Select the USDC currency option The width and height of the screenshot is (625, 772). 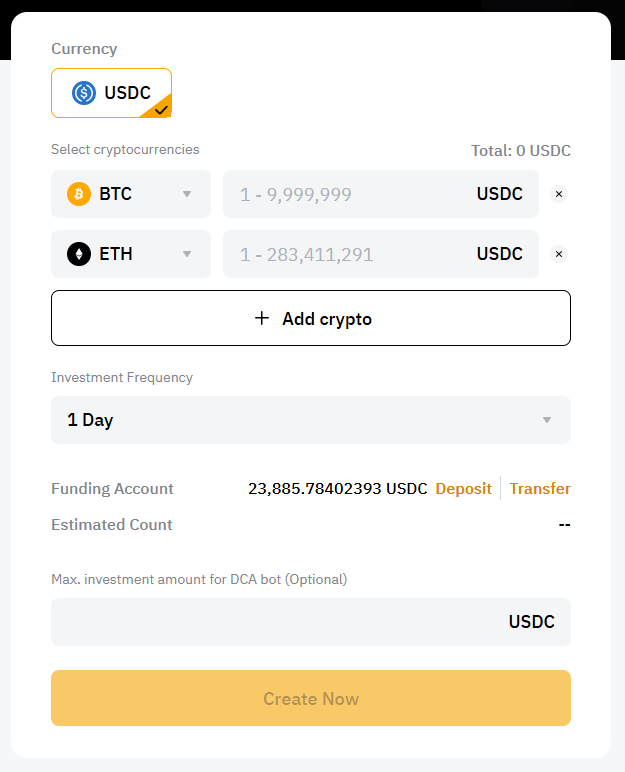tap(112, 93)
